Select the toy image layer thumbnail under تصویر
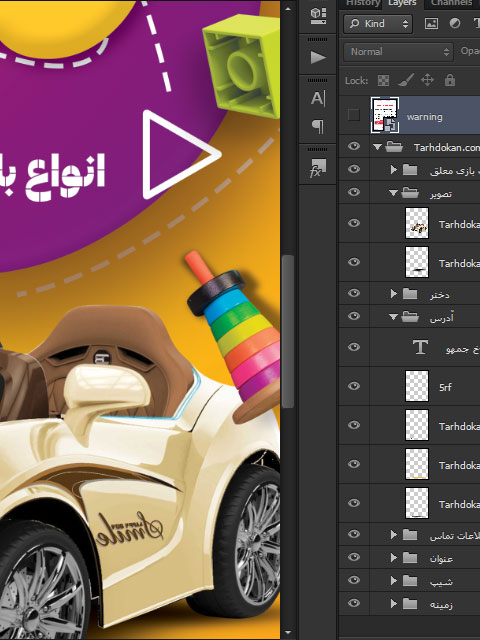480x640 pixels. click(x=417, y=223)
